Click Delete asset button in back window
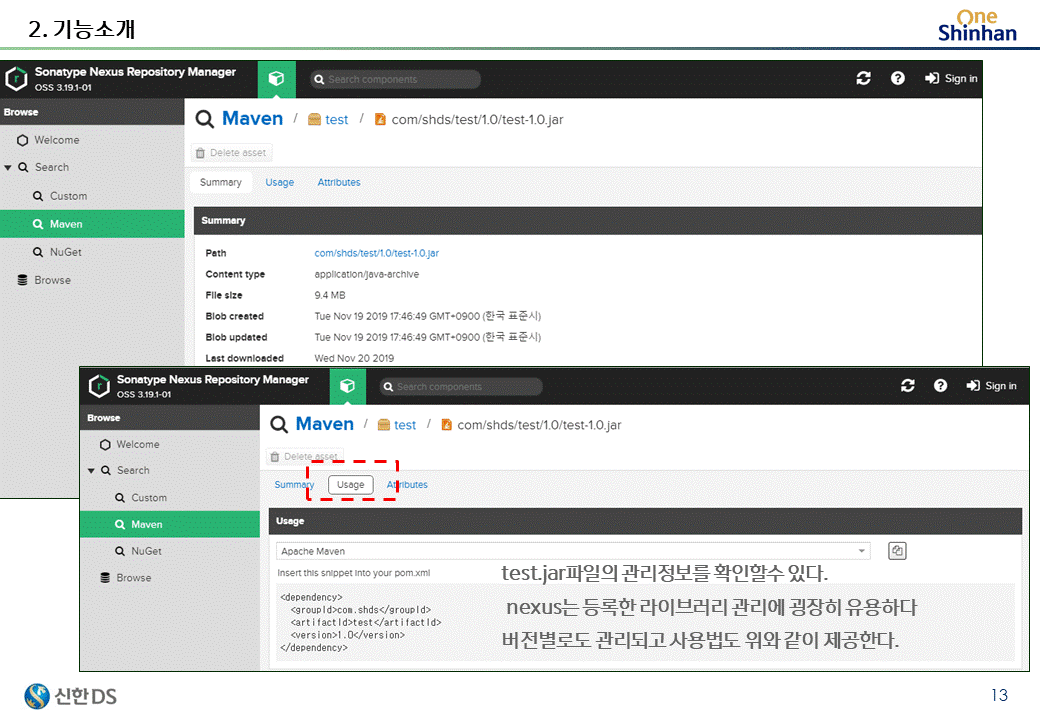 coord(231,152)
